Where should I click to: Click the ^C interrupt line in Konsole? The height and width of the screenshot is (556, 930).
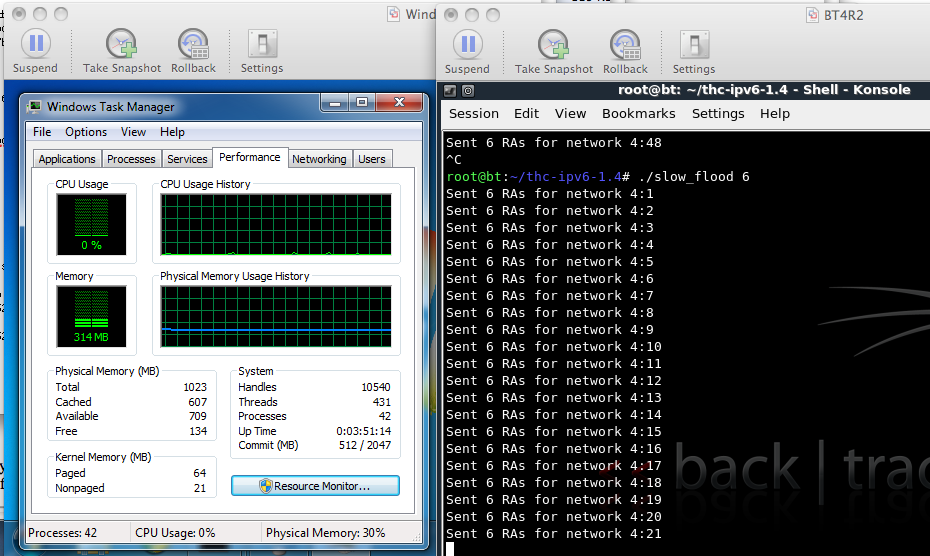click(x=454, y=160)
